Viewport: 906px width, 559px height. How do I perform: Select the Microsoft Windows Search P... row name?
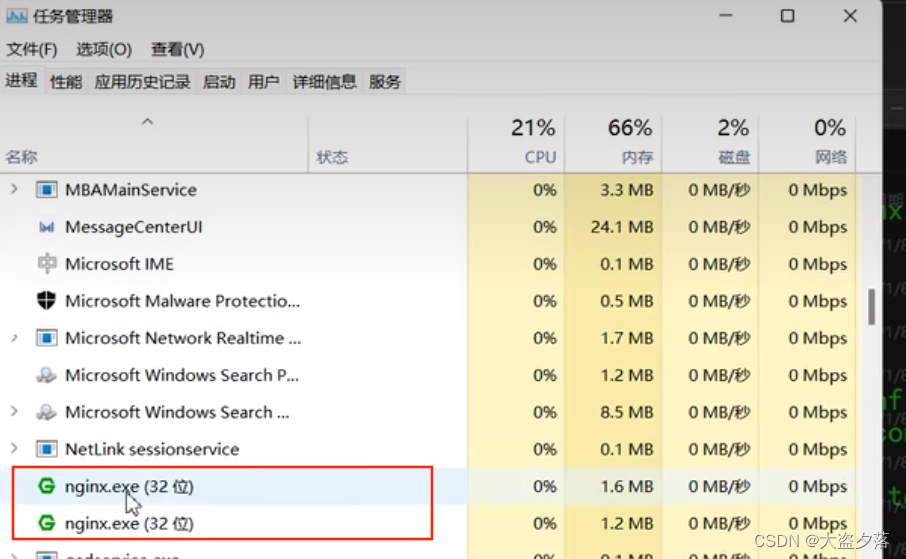(182, 375)
